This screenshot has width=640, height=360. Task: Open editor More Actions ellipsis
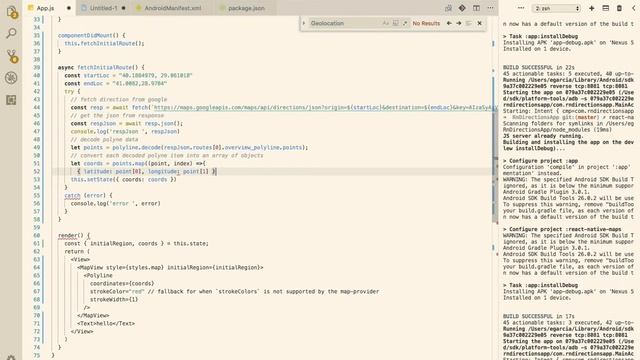pos(490,8)
